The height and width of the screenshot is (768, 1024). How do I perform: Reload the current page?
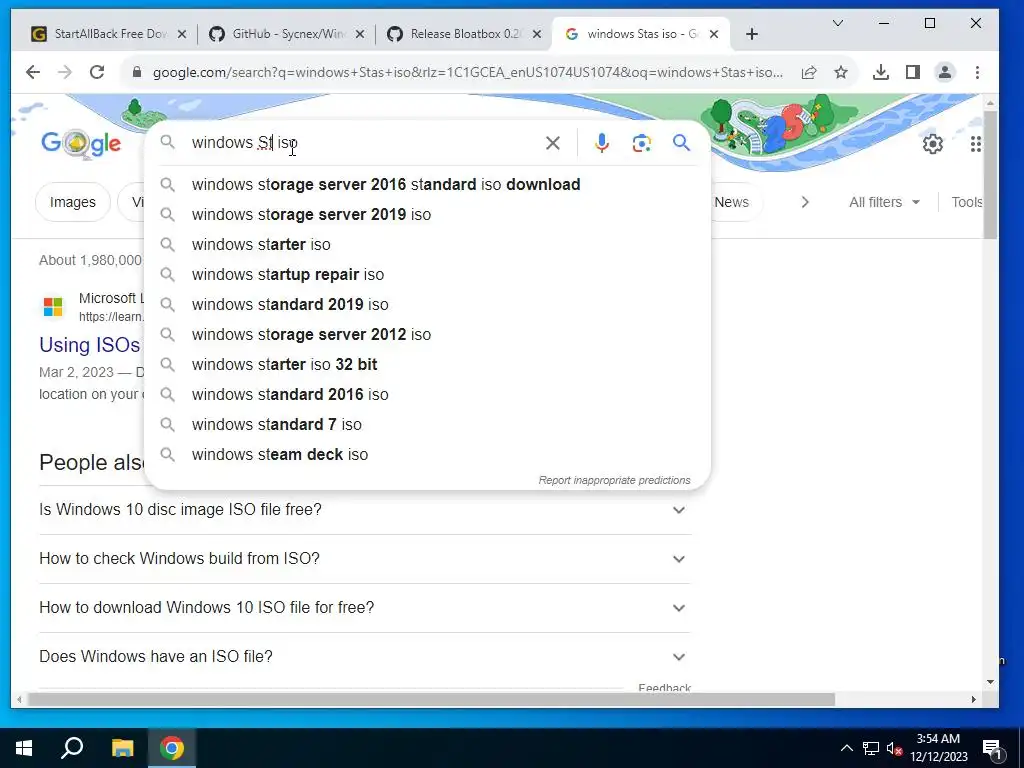97,72
